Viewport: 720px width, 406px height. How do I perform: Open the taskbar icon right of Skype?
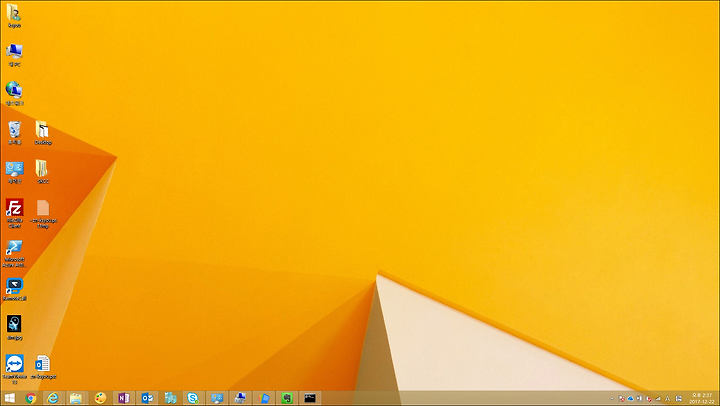pyautogui.click(x=216, y=398)
